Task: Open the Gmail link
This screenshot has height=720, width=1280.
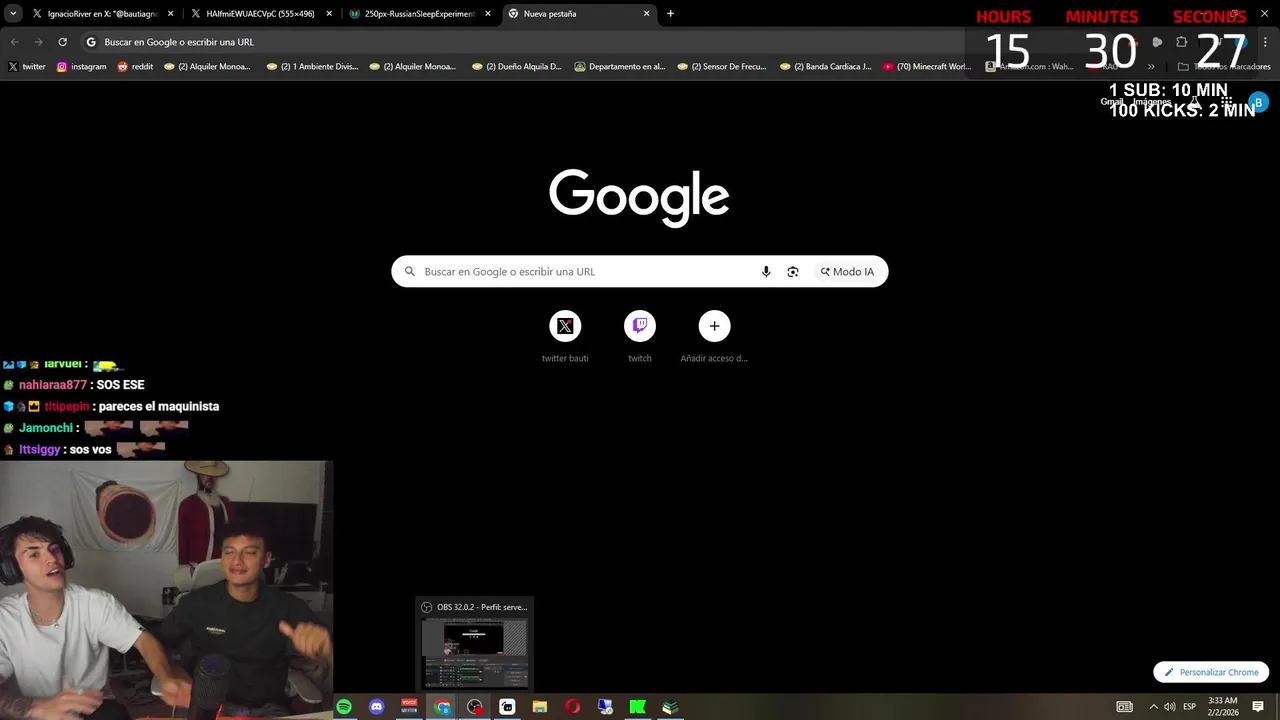Action: [1112, 102]
